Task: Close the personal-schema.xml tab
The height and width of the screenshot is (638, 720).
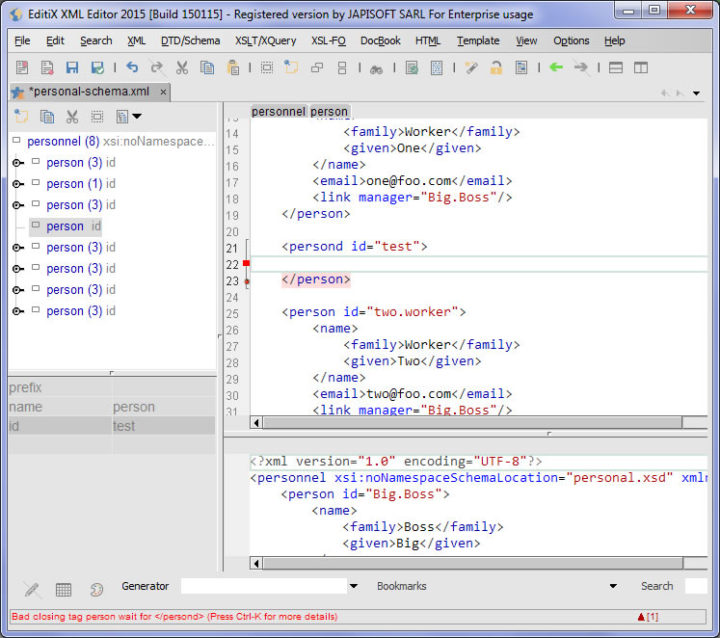Action: tap(163, 92)
